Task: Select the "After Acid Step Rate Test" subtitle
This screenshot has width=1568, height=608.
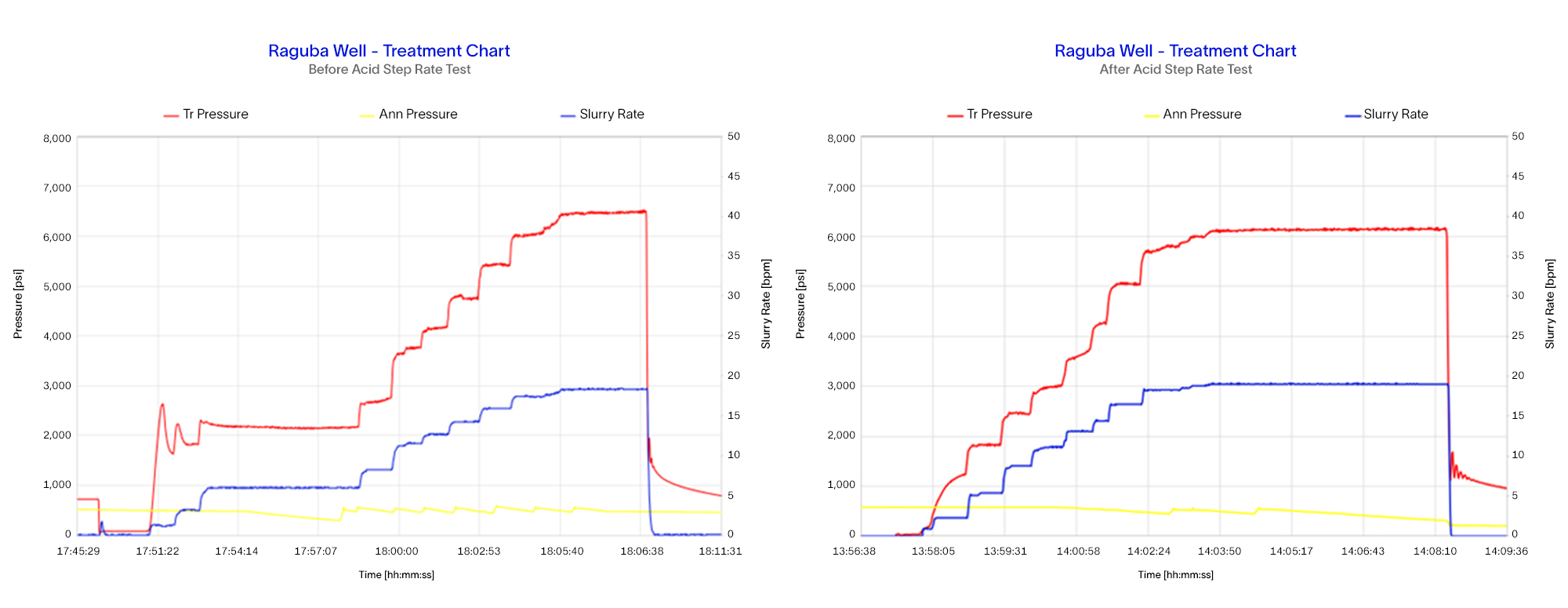Action: (x=1175, y=70)
